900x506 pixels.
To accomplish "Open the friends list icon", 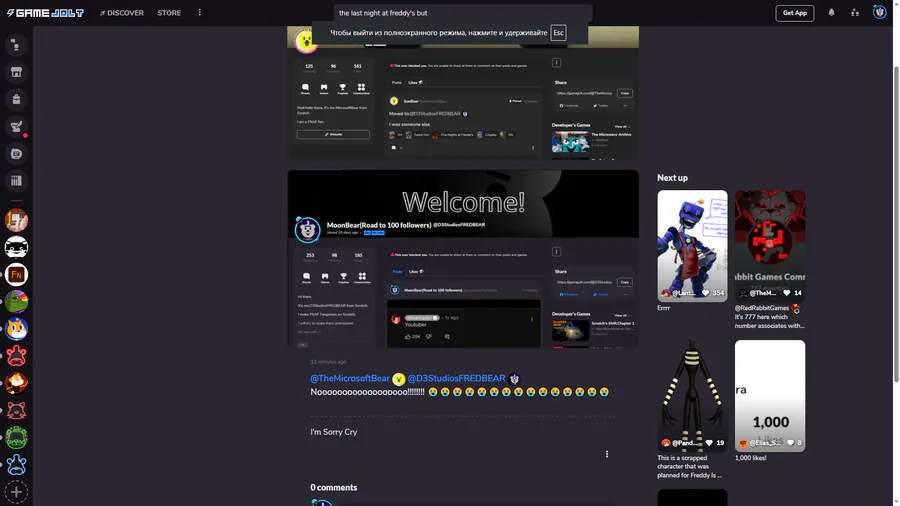I will click(855, 13).
